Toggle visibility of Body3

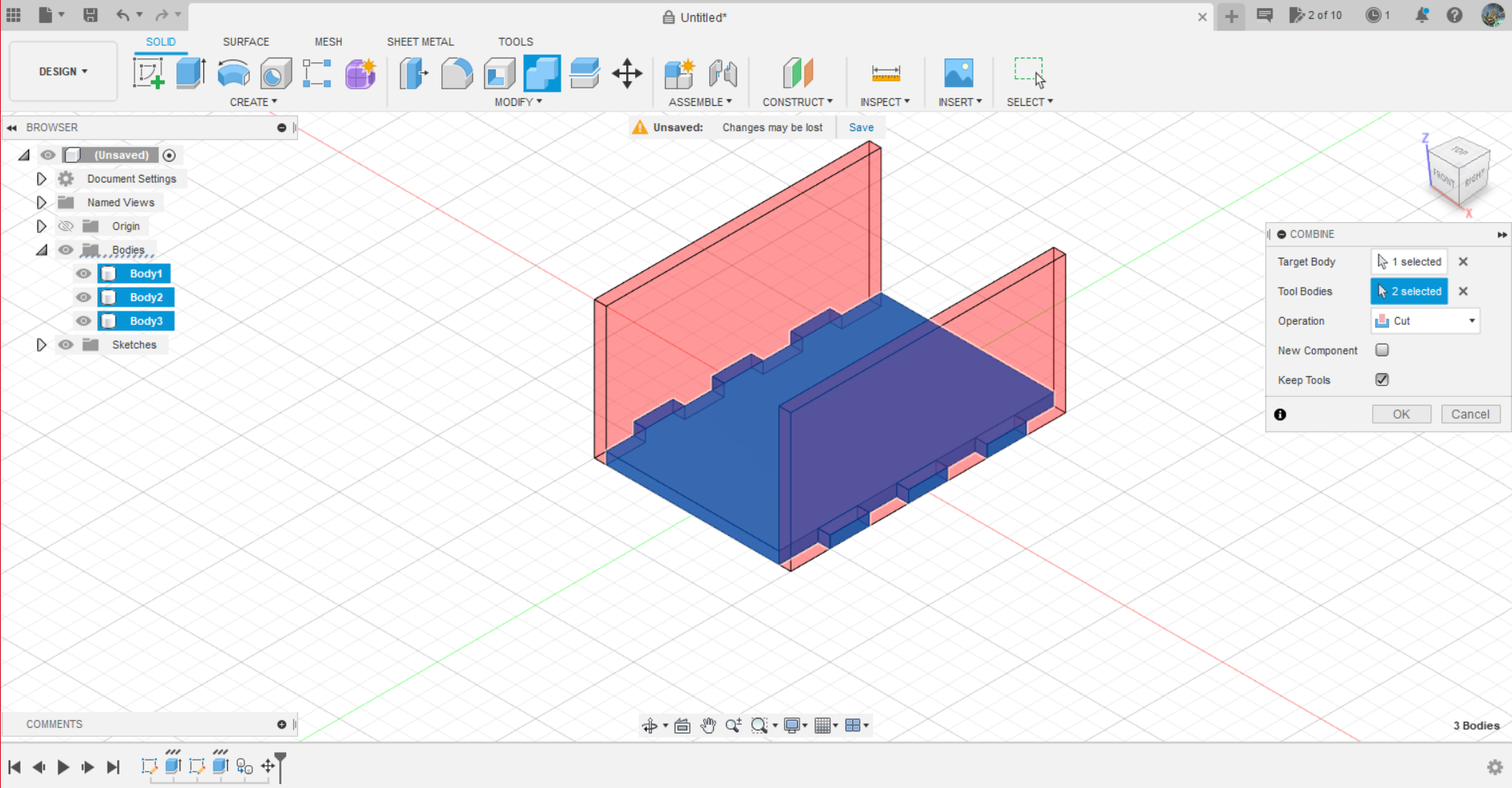coord(83,321)
